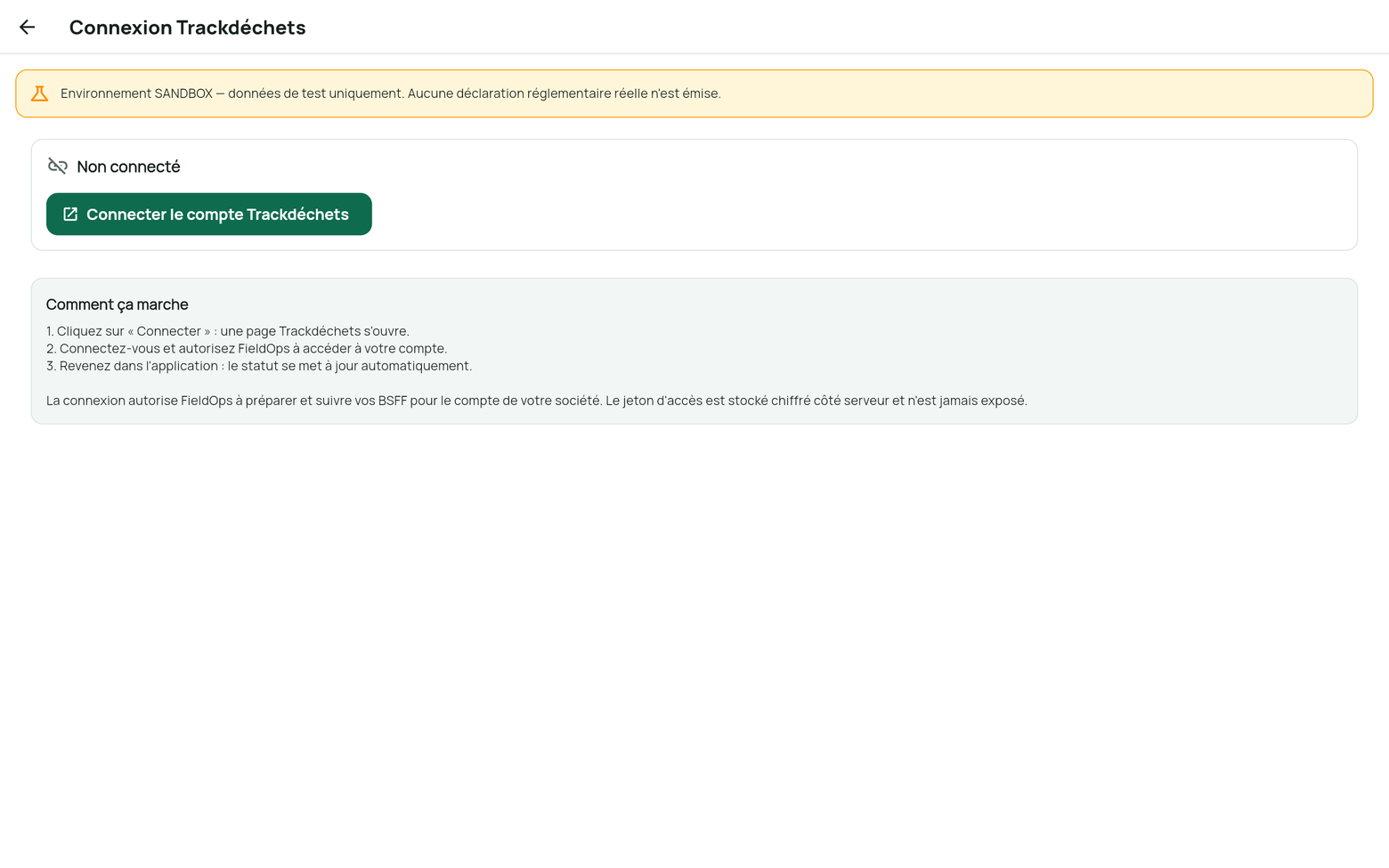This screenshot has width=1389, height=868.
Task: Click step 1 'Cliquez sur « Connecter »'
Action: coord(228,331)
